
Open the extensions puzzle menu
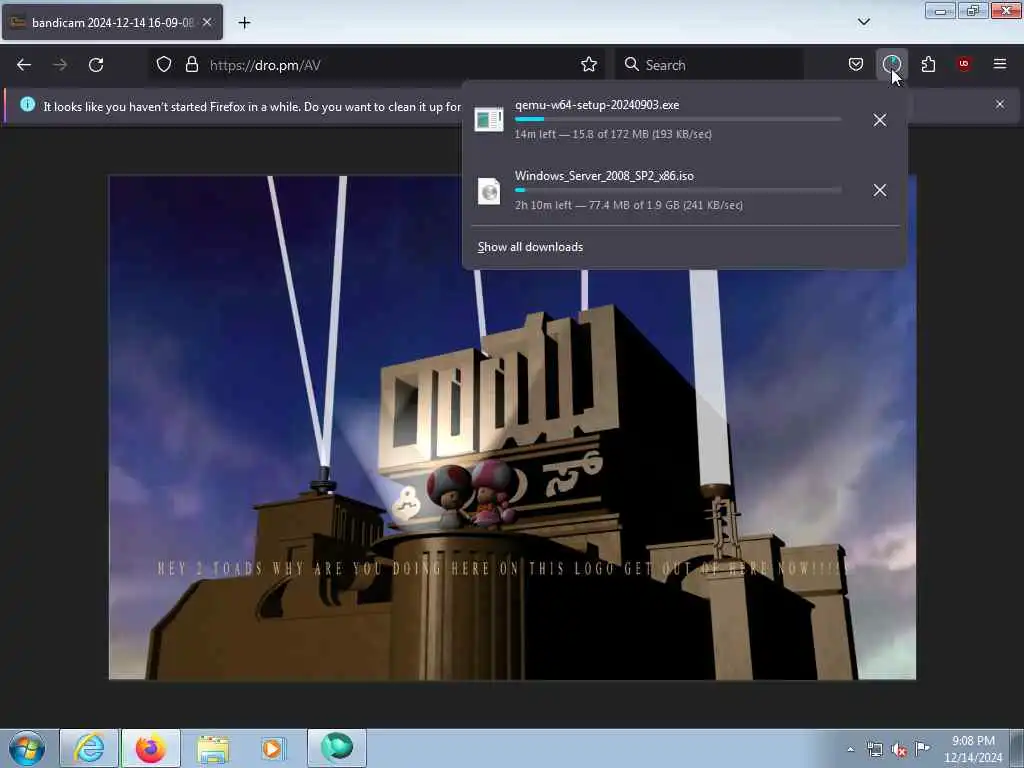coord(928,65)
